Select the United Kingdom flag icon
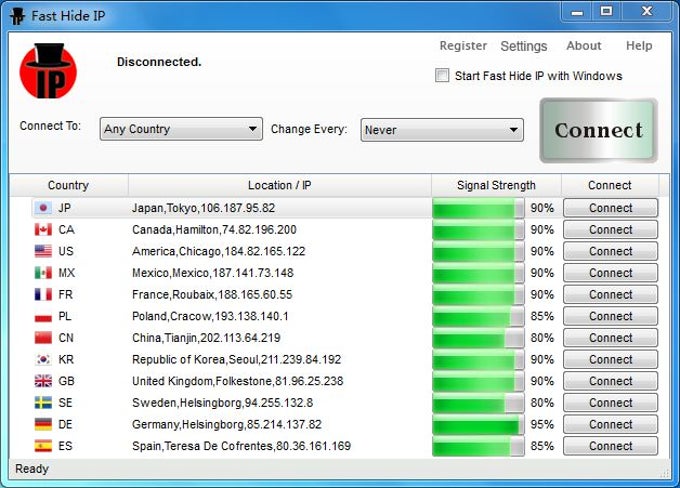This screenshot has height=488, width=680. [43, 381]
